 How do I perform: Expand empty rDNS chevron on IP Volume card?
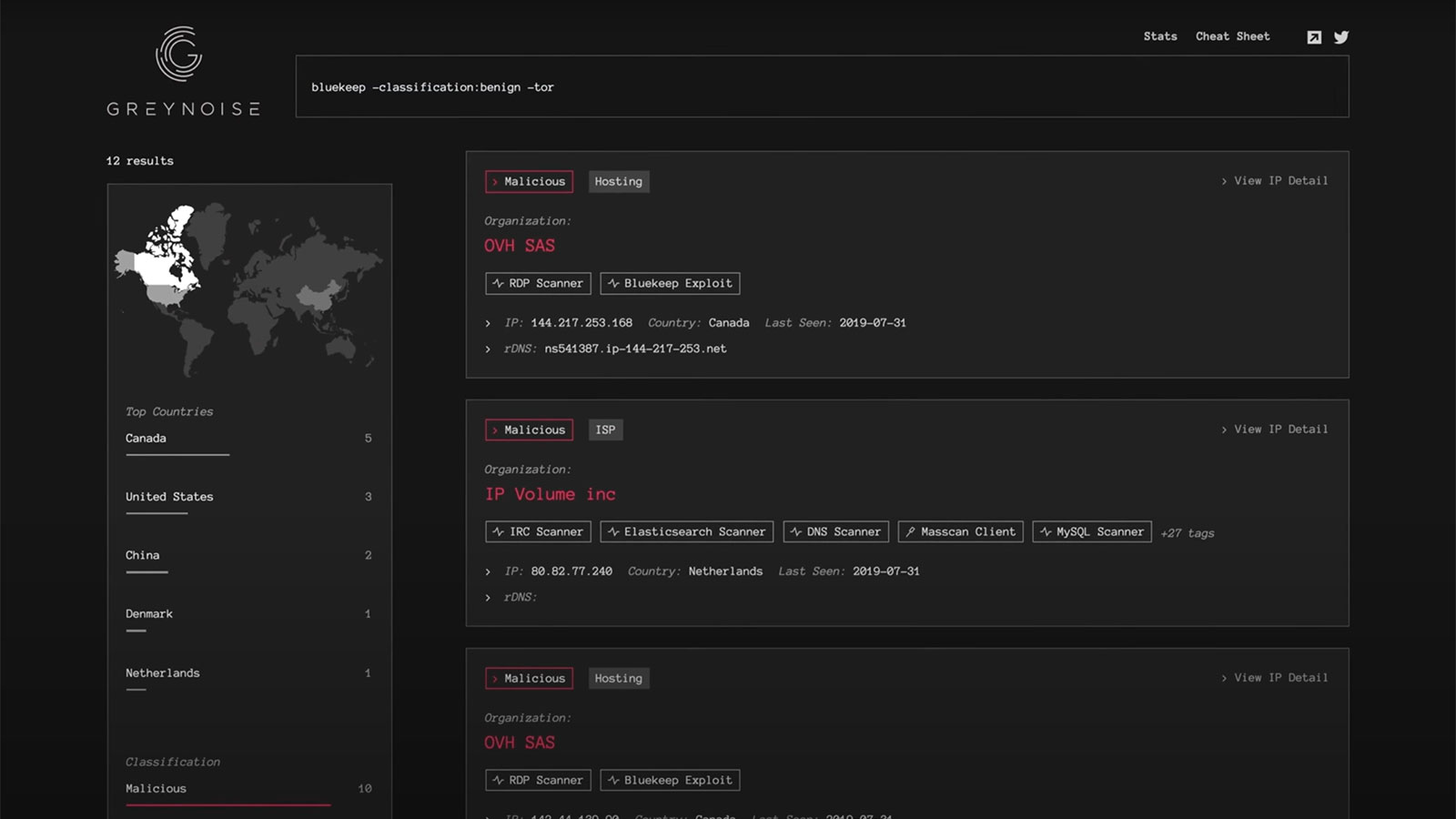pos(488,597)
